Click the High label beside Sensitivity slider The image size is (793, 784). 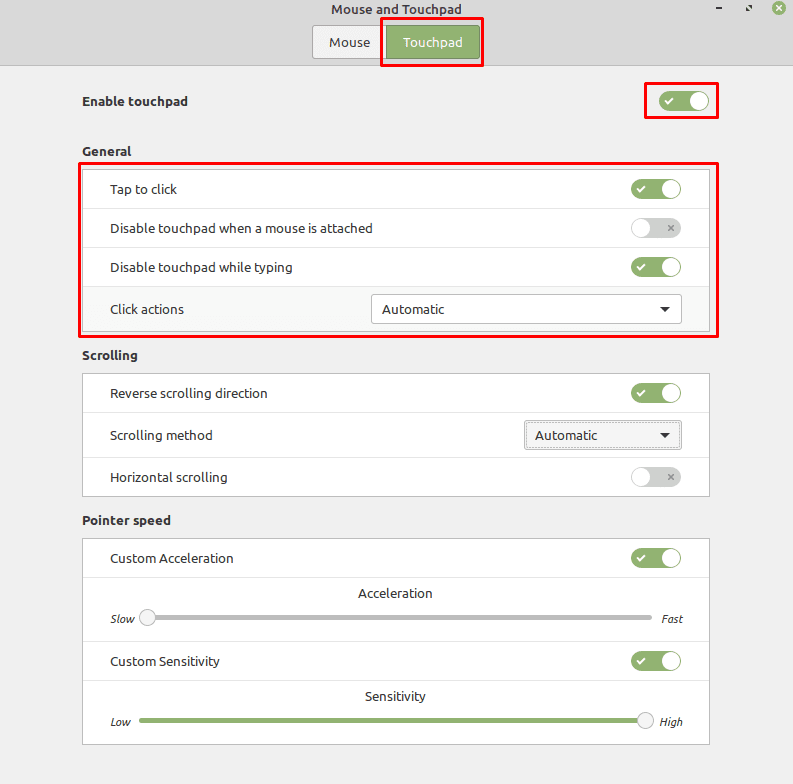[x=671, y=722]
